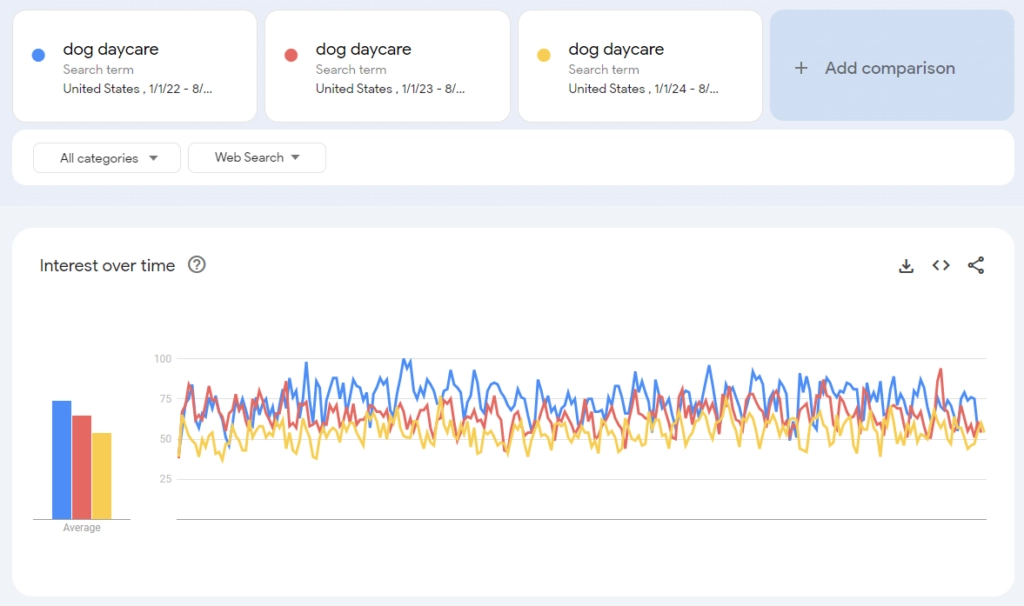Open the Web Search dropdown
1024x606 pixels.
[x=257, y=157]
